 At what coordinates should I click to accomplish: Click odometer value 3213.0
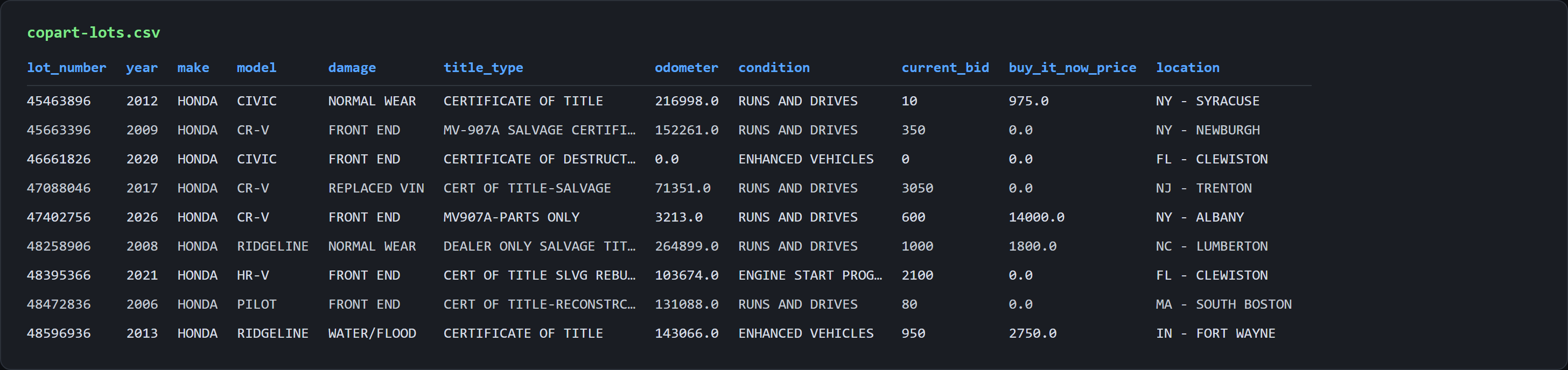point(678,217)
